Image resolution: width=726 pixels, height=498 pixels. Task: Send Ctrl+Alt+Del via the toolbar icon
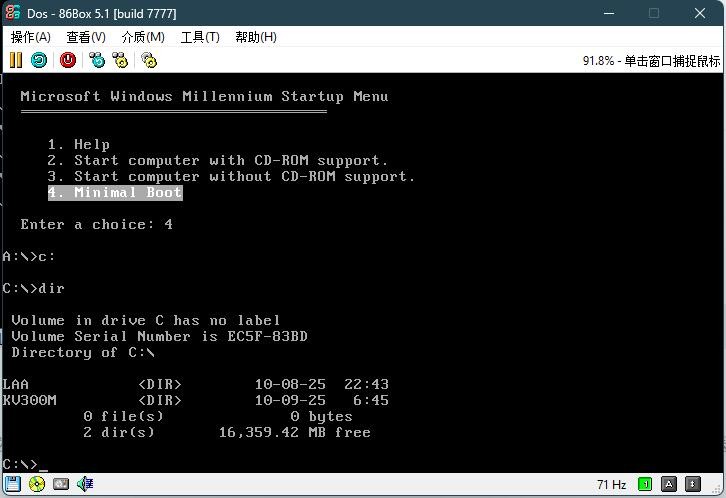coord(97,60)
